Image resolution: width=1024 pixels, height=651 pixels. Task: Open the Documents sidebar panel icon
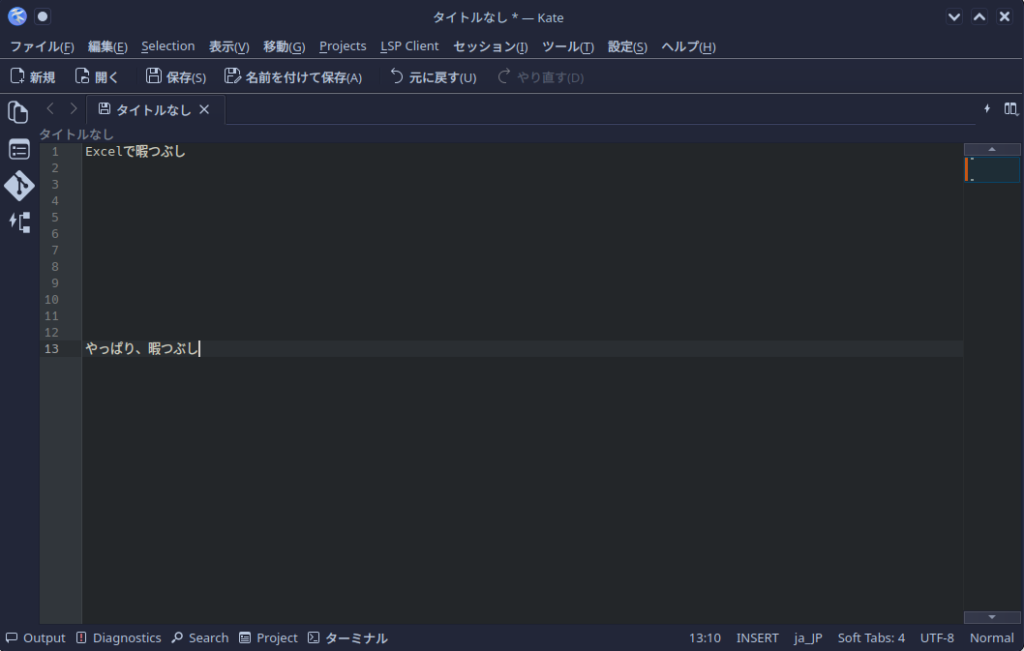pos(18,112)
